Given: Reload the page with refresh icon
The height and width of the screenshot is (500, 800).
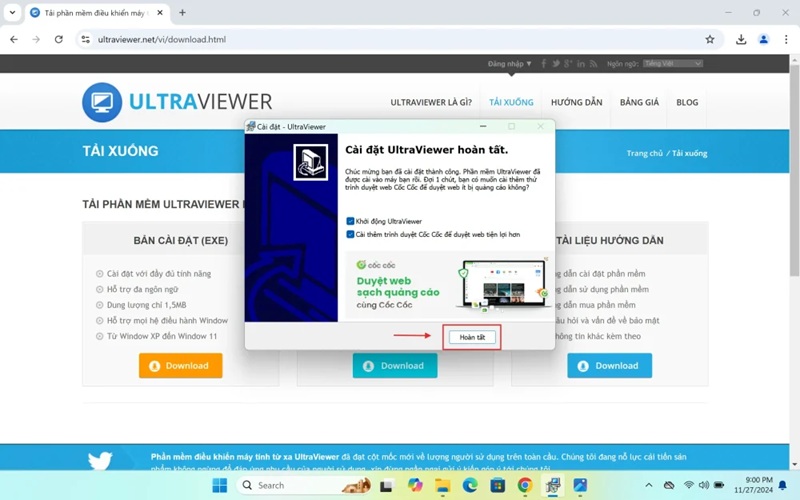Looking at the screenshot, I should click(59, 39).
